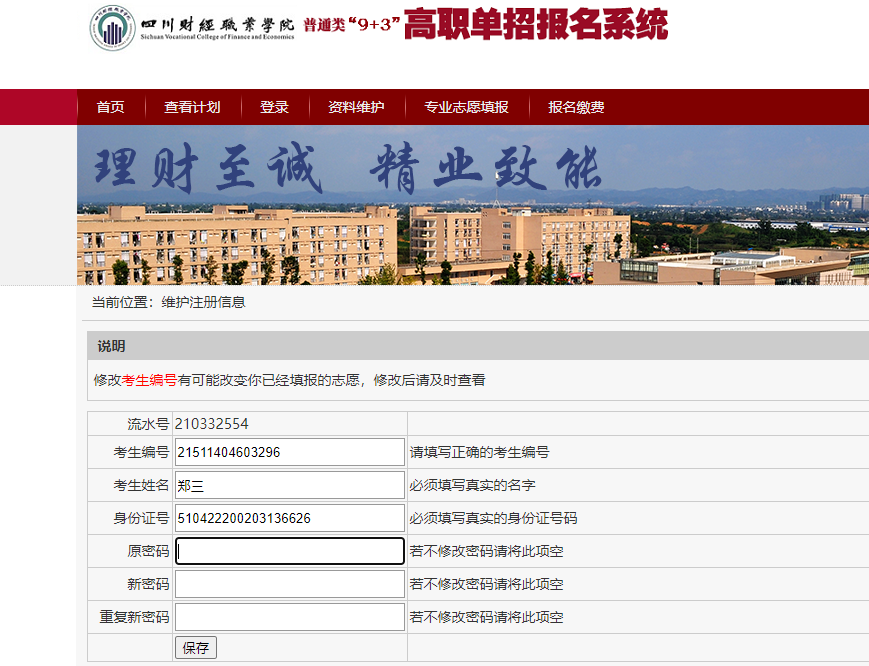
Task: Click the 说明 section header
Action: coord(111,346)
